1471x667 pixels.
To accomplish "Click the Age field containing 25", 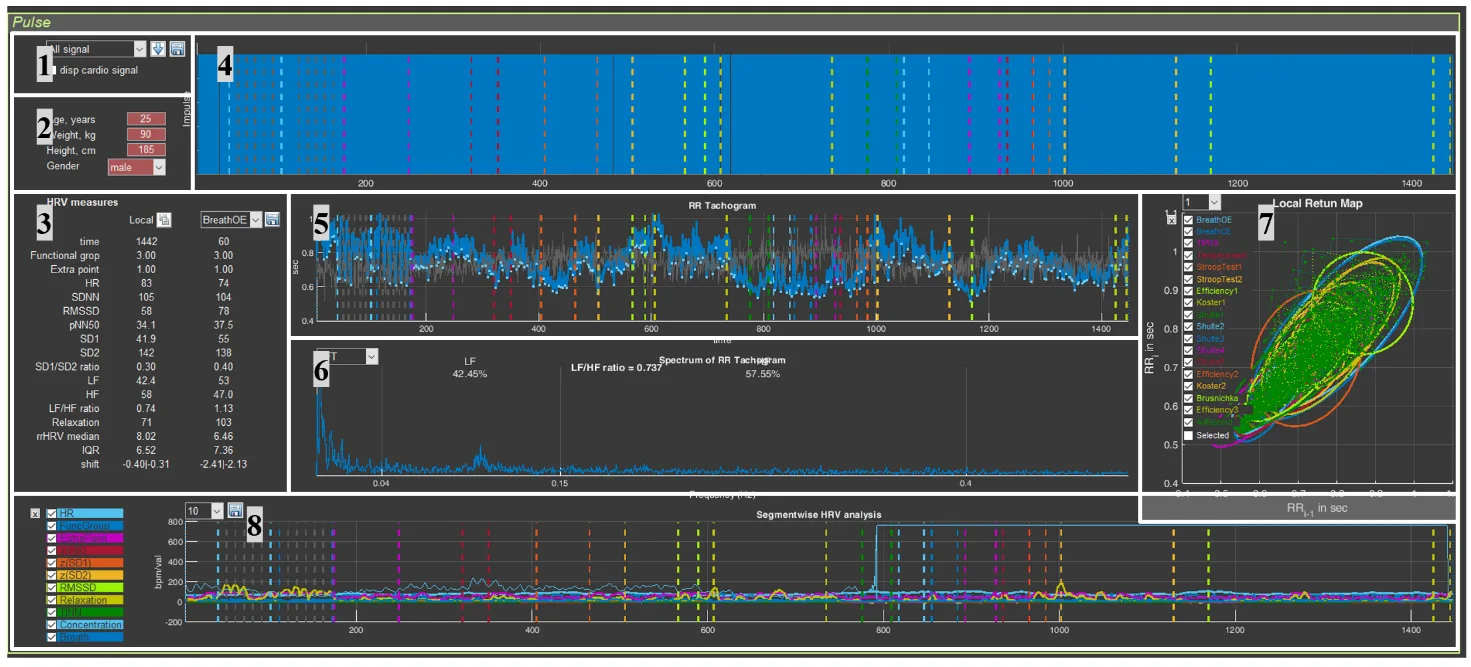I will (x=145, y=119).
